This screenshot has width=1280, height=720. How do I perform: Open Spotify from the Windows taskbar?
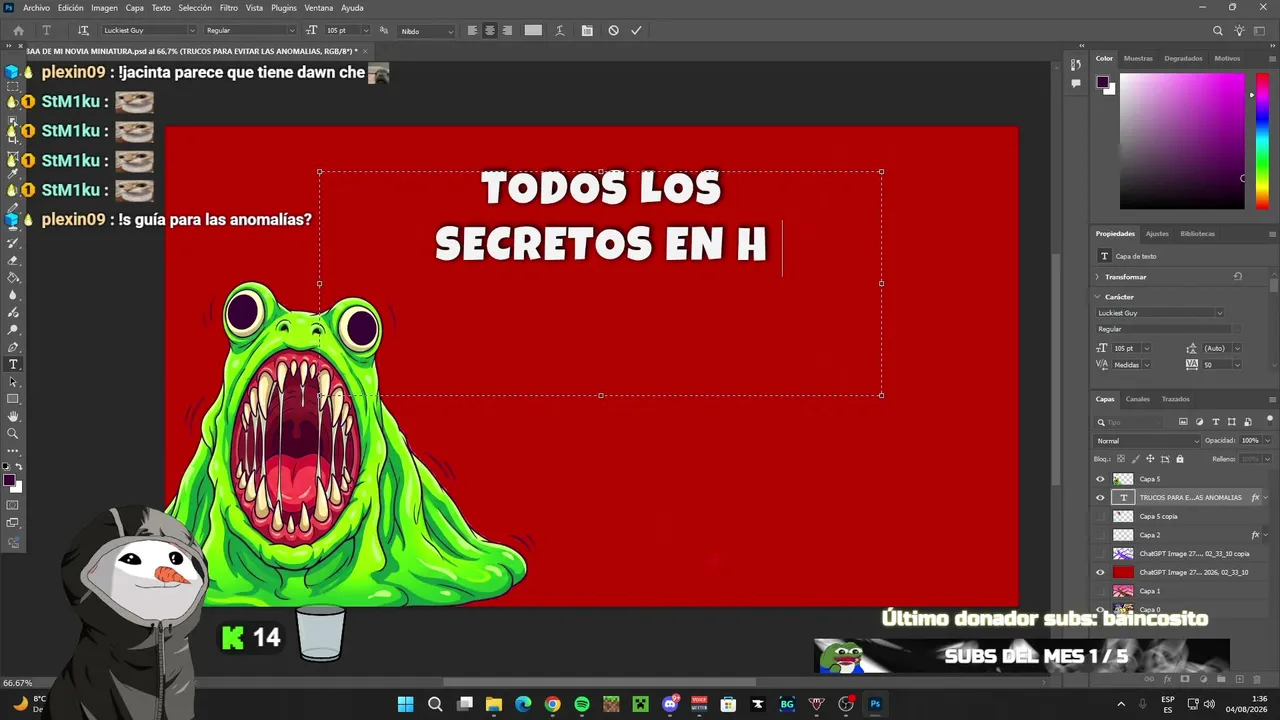click(x=582, y=704)
